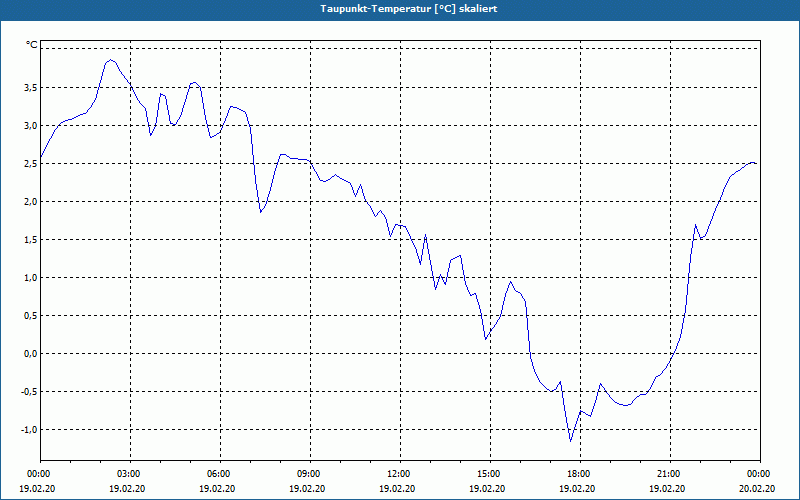Image resolution: width=800 pixels, height=500 pixels.
Task: Click the '06:00' time label
Action: tap(220, 474)
